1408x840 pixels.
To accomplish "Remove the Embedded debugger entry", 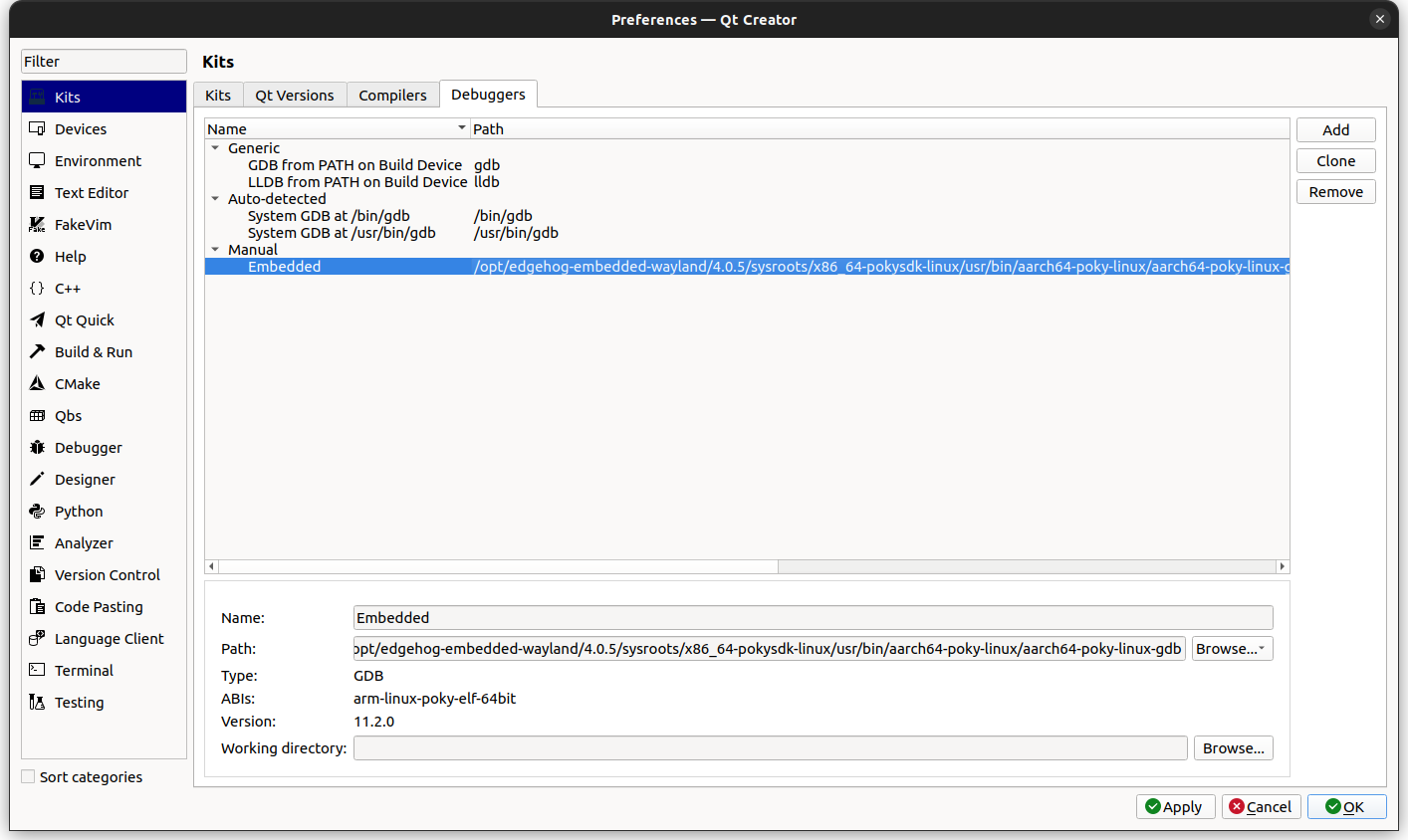I will pyautogui.click(x=1335, y=191).
